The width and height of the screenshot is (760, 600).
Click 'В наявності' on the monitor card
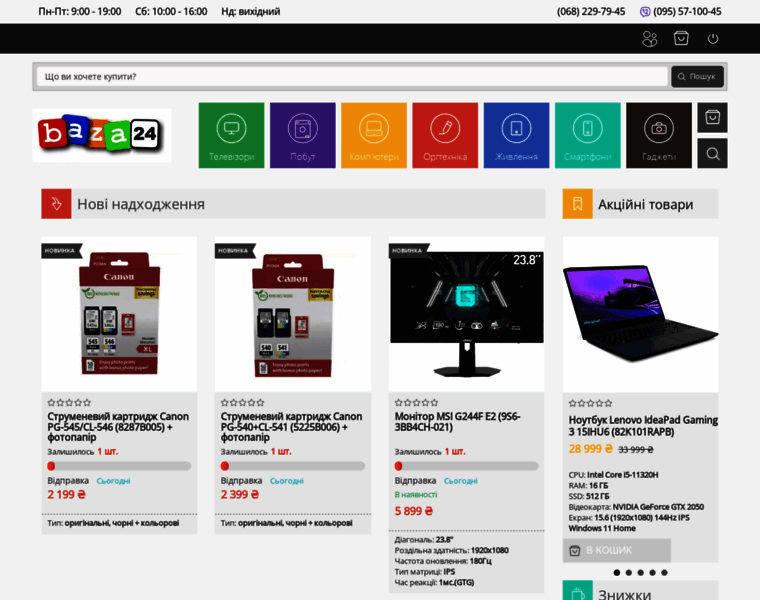(416, 494)
